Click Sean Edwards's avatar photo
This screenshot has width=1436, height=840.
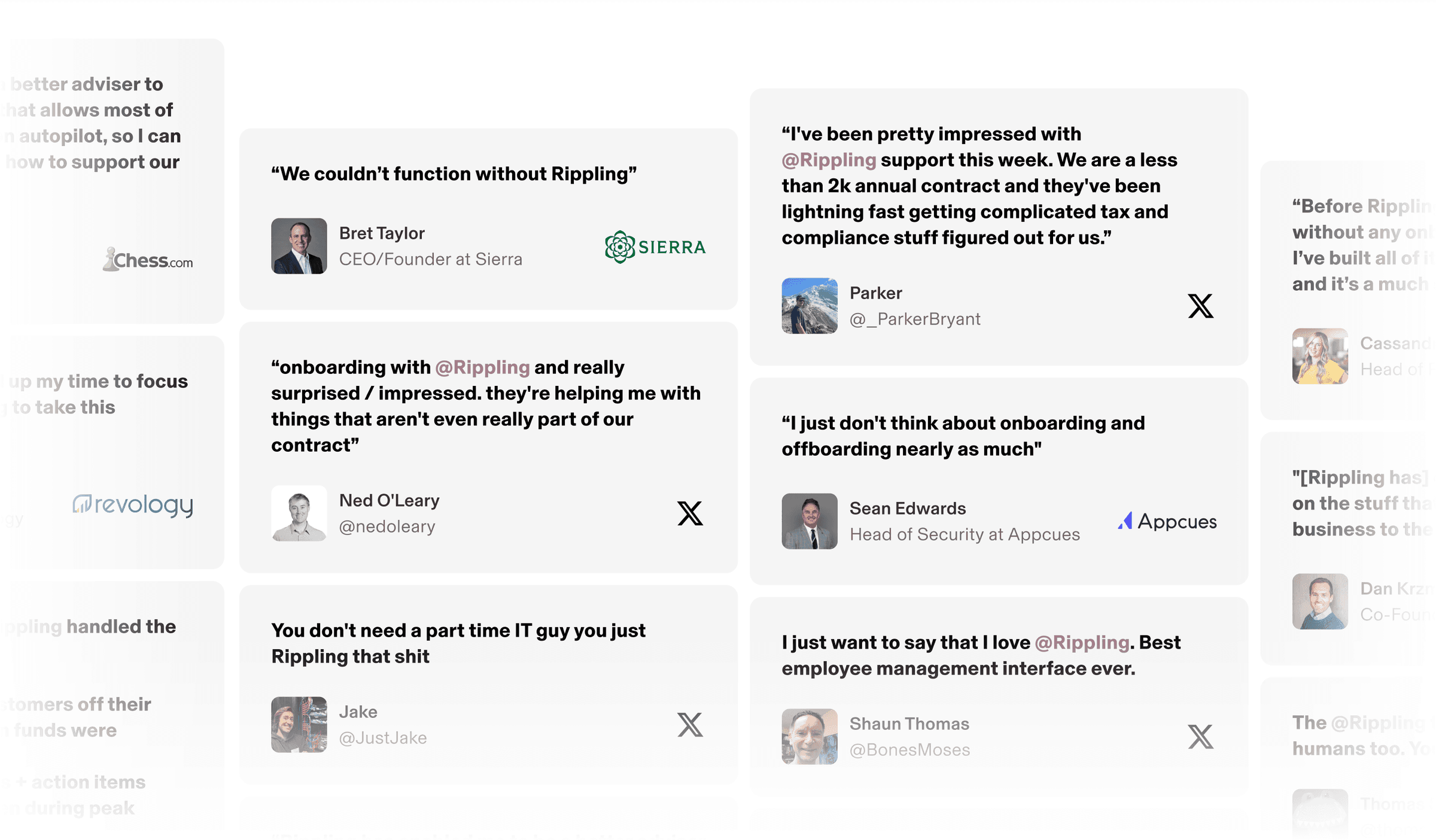pos(810,521)
